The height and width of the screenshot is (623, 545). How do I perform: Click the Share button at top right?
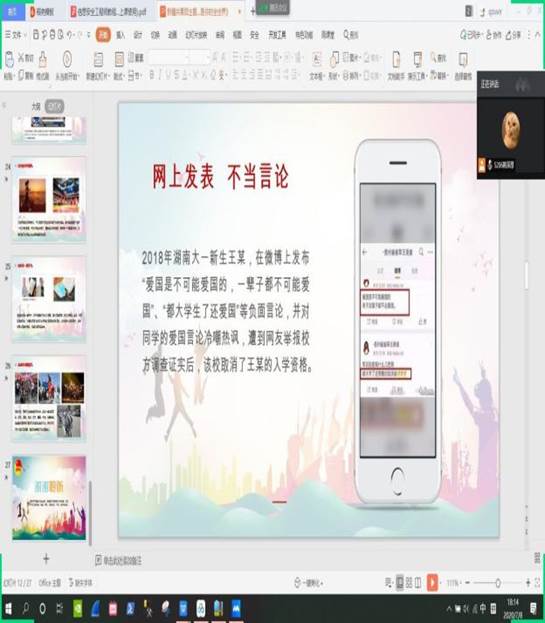pyautogui.click(x=513, y=35)
